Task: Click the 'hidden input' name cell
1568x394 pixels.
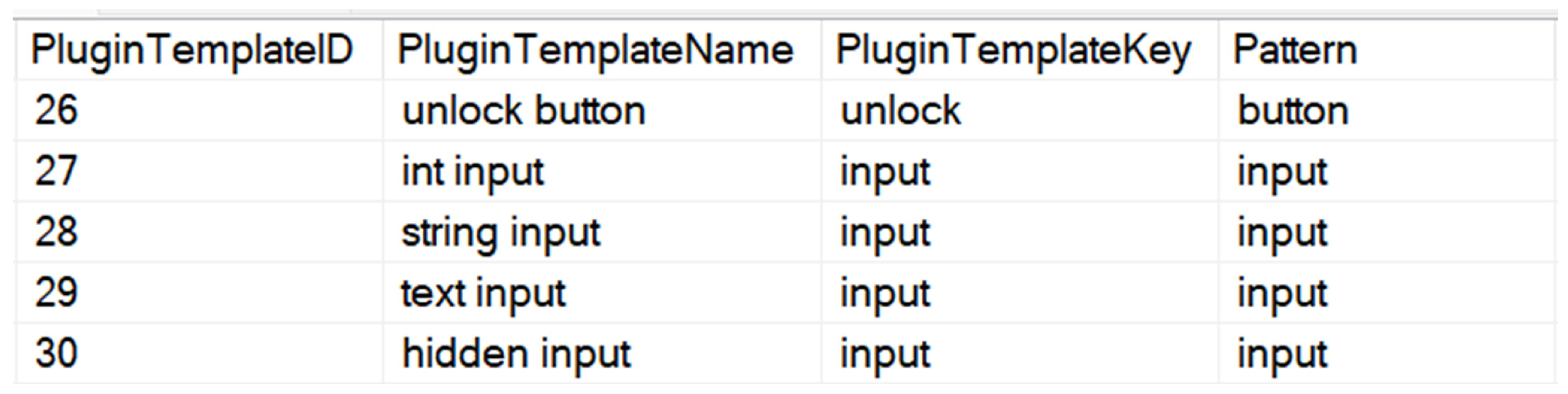Action: [516, 354]
